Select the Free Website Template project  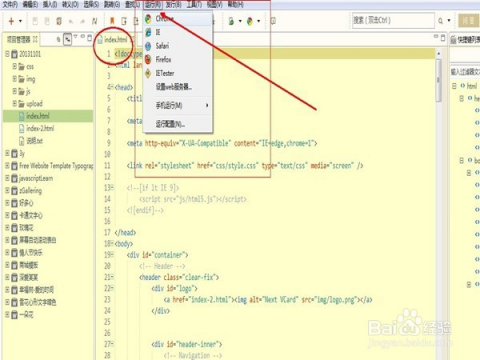(56, 166)
